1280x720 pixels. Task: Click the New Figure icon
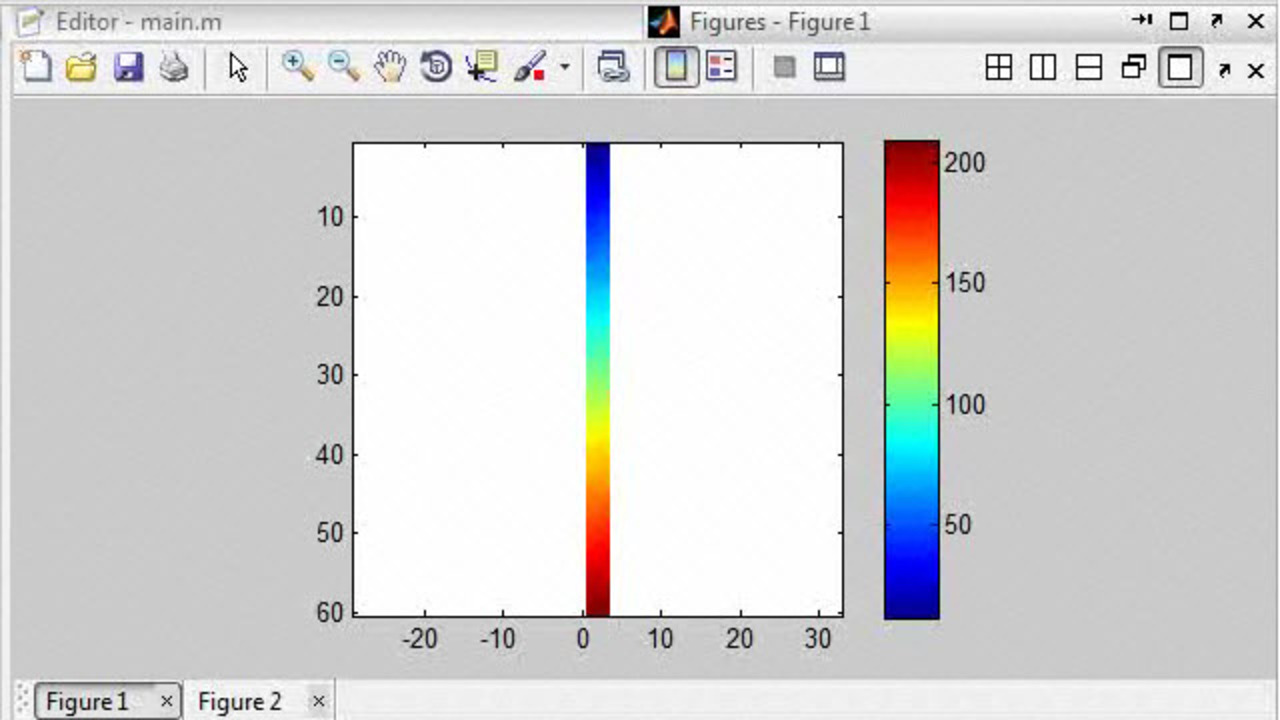[x=37, y=67]
